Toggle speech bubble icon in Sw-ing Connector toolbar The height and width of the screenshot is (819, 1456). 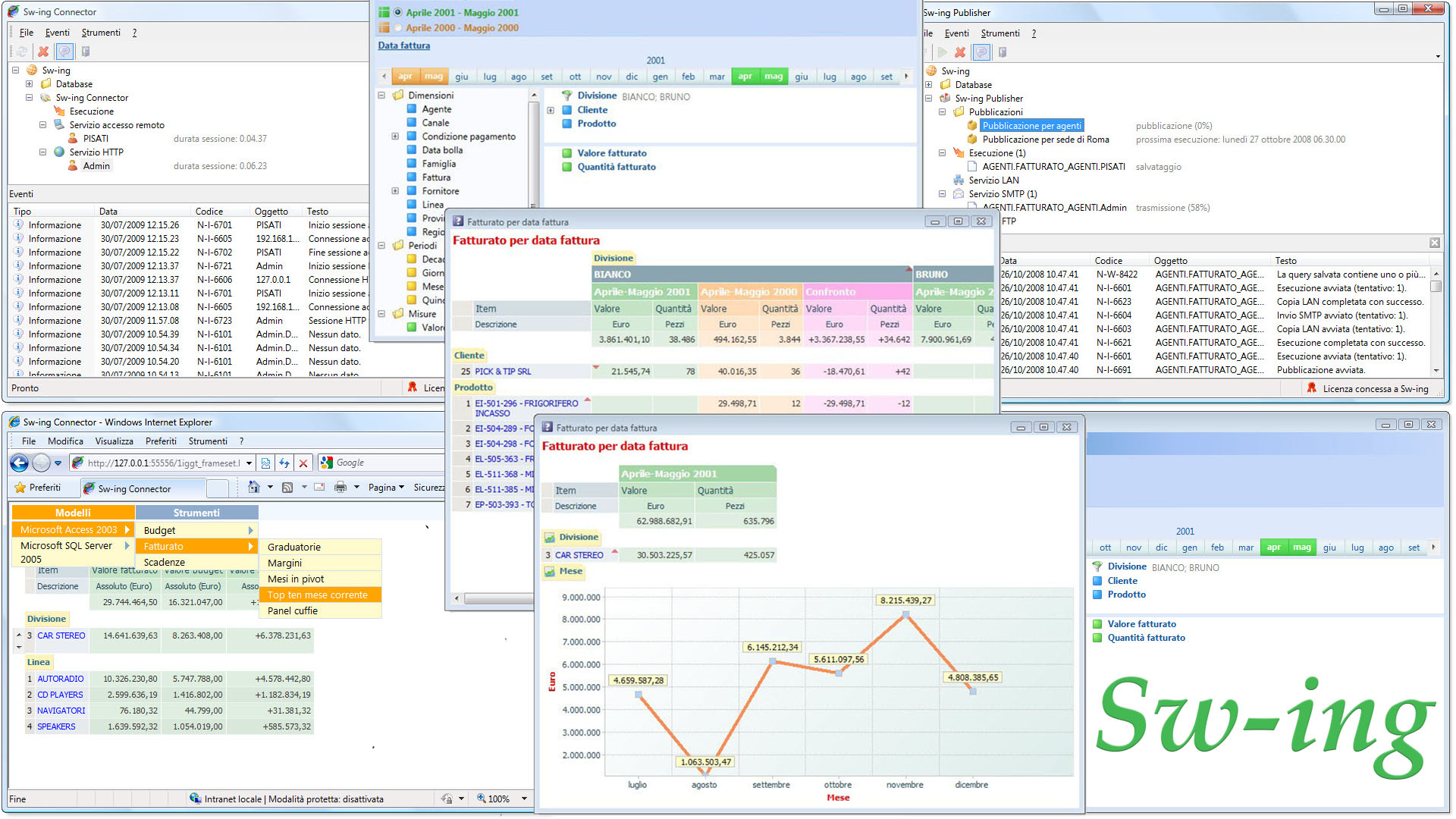point(64,52)
